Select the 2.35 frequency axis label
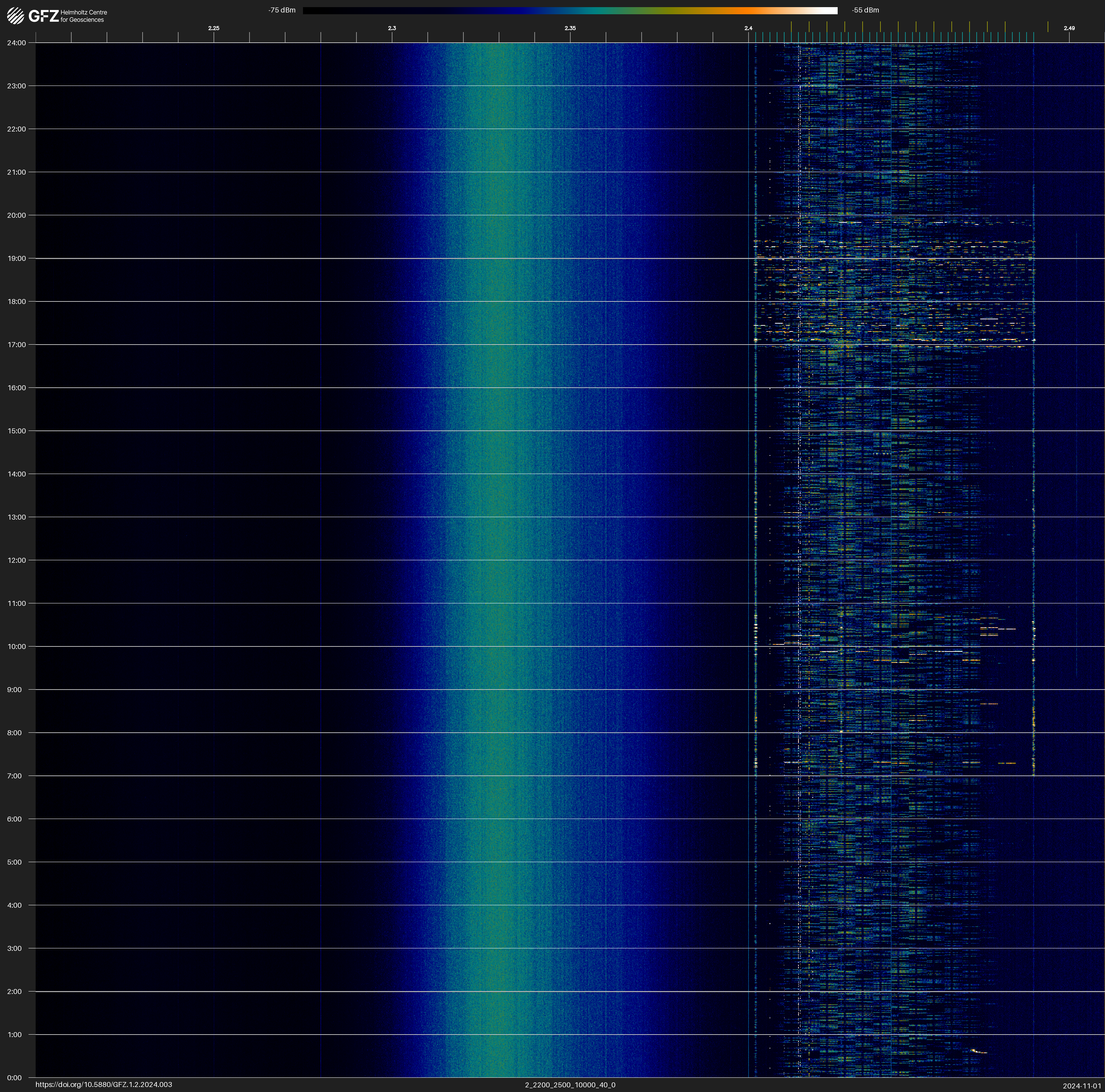 pos(570,28)
